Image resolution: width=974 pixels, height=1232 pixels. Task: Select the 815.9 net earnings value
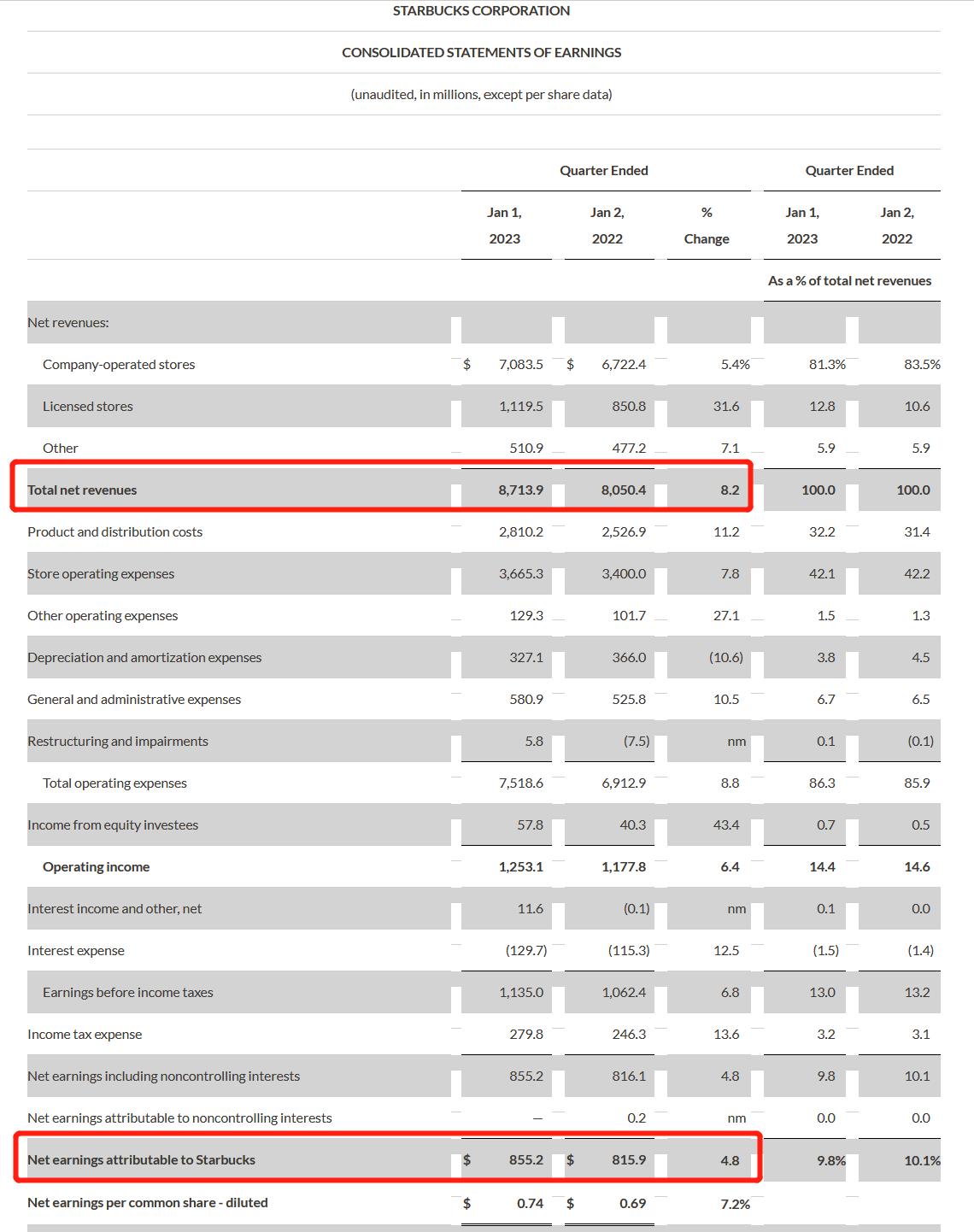click(x=629, y=1160)
